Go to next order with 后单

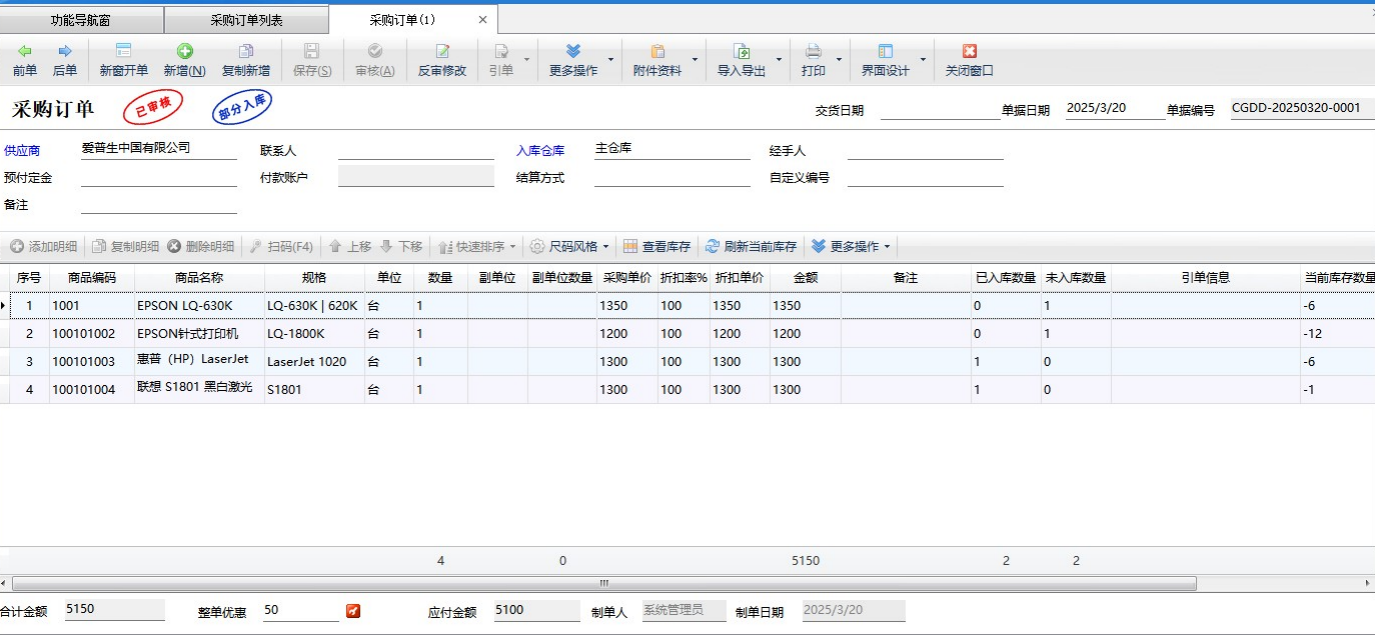[65, 60]
